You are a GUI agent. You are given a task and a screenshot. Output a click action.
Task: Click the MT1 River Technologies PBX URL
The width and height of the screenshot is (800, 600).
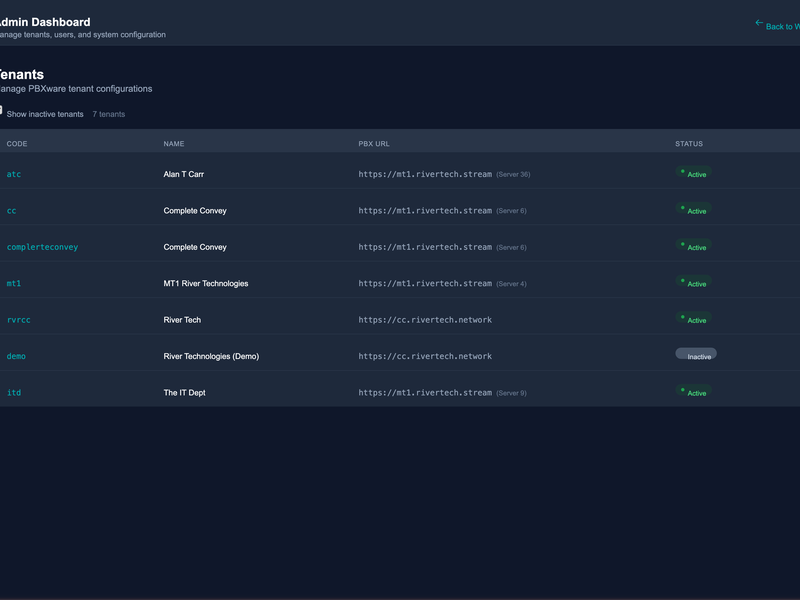coord(425,284)
